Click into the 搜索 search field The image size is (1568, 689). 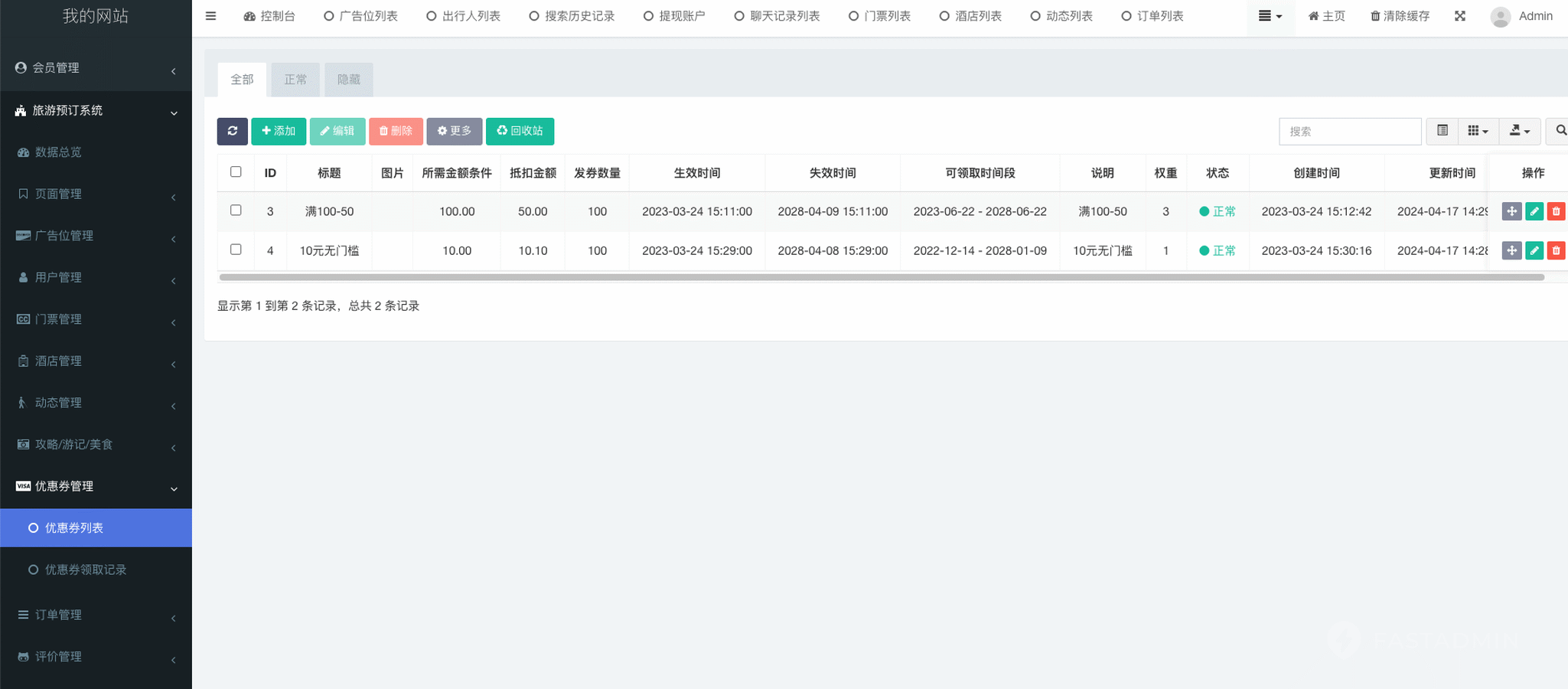click(1349, 131)
